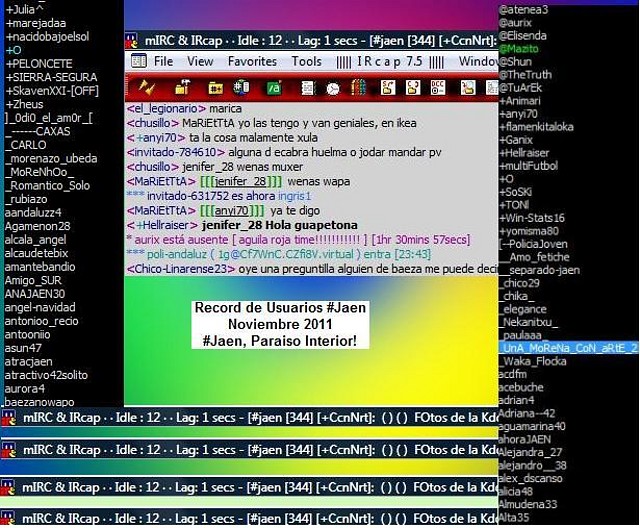
Task: Select green operator @Mazito
Action: pos(519,49)
